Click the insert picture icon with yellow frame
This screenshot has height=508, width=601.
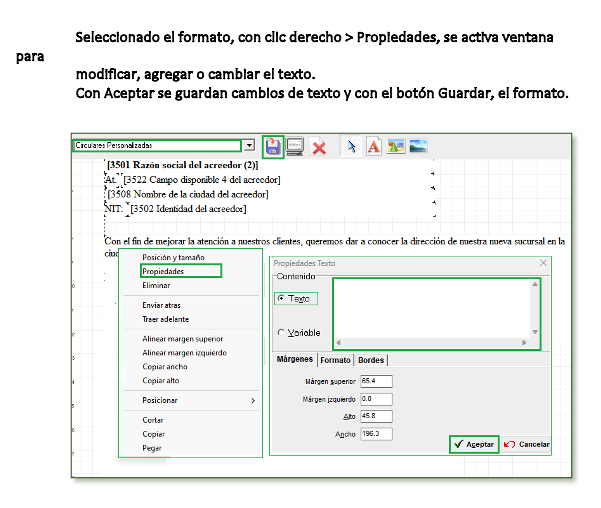pos(396,146)
